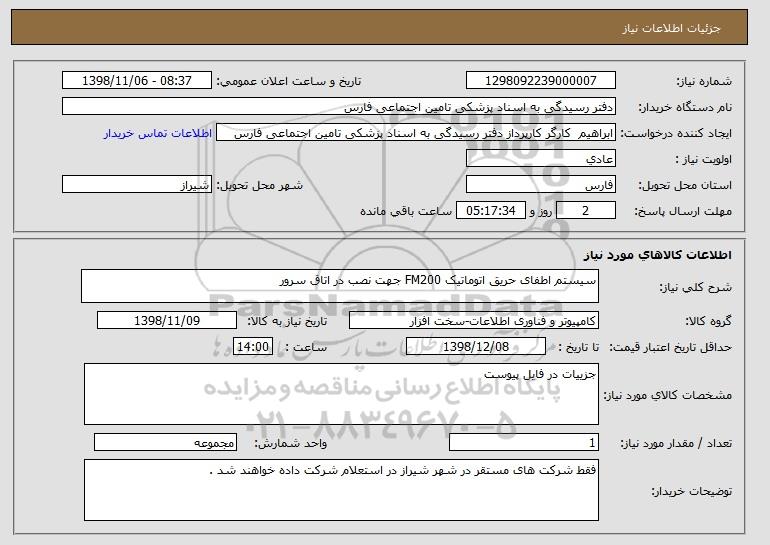Click the label توضیحات خریدار
The height and width of the screenshot is (545, 770).
coord(692,491)
